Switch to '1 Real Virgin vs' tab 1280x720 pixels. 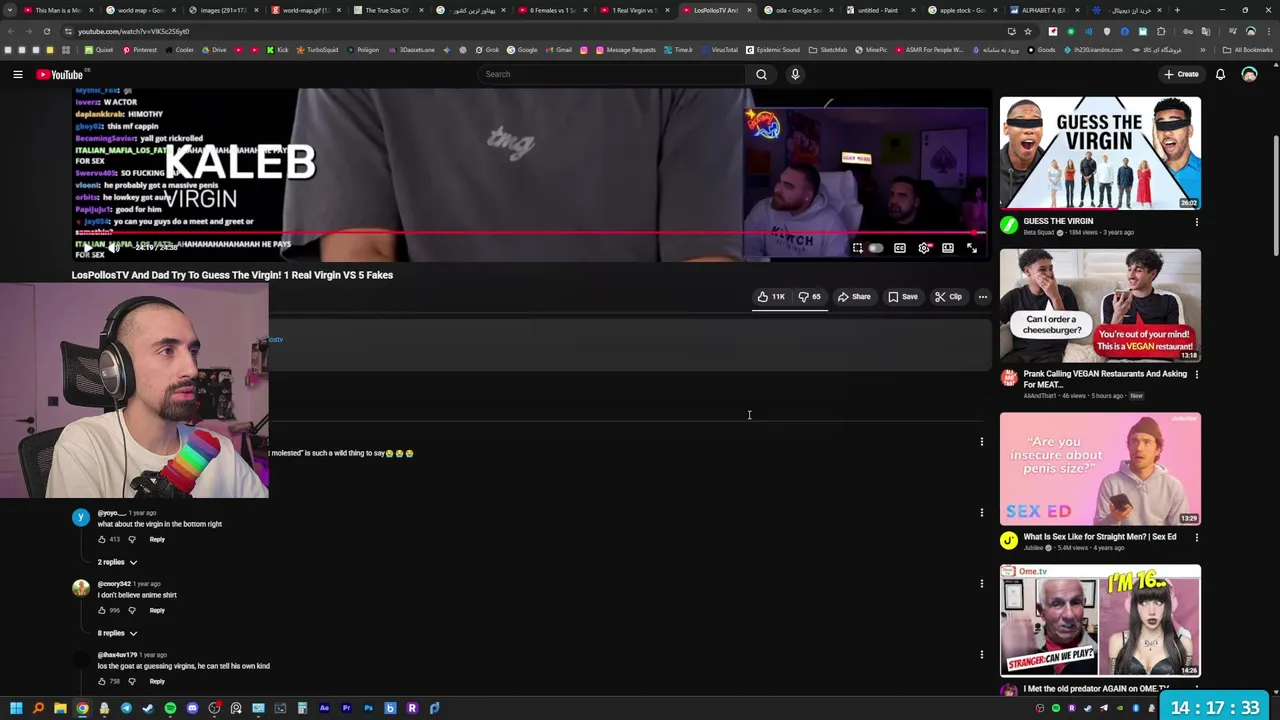coord(633,10)
